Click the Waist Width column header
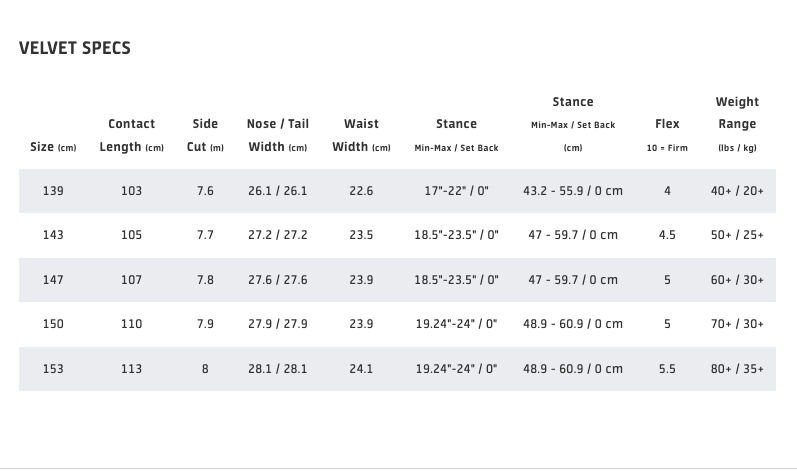 click(x=361, y=135)
